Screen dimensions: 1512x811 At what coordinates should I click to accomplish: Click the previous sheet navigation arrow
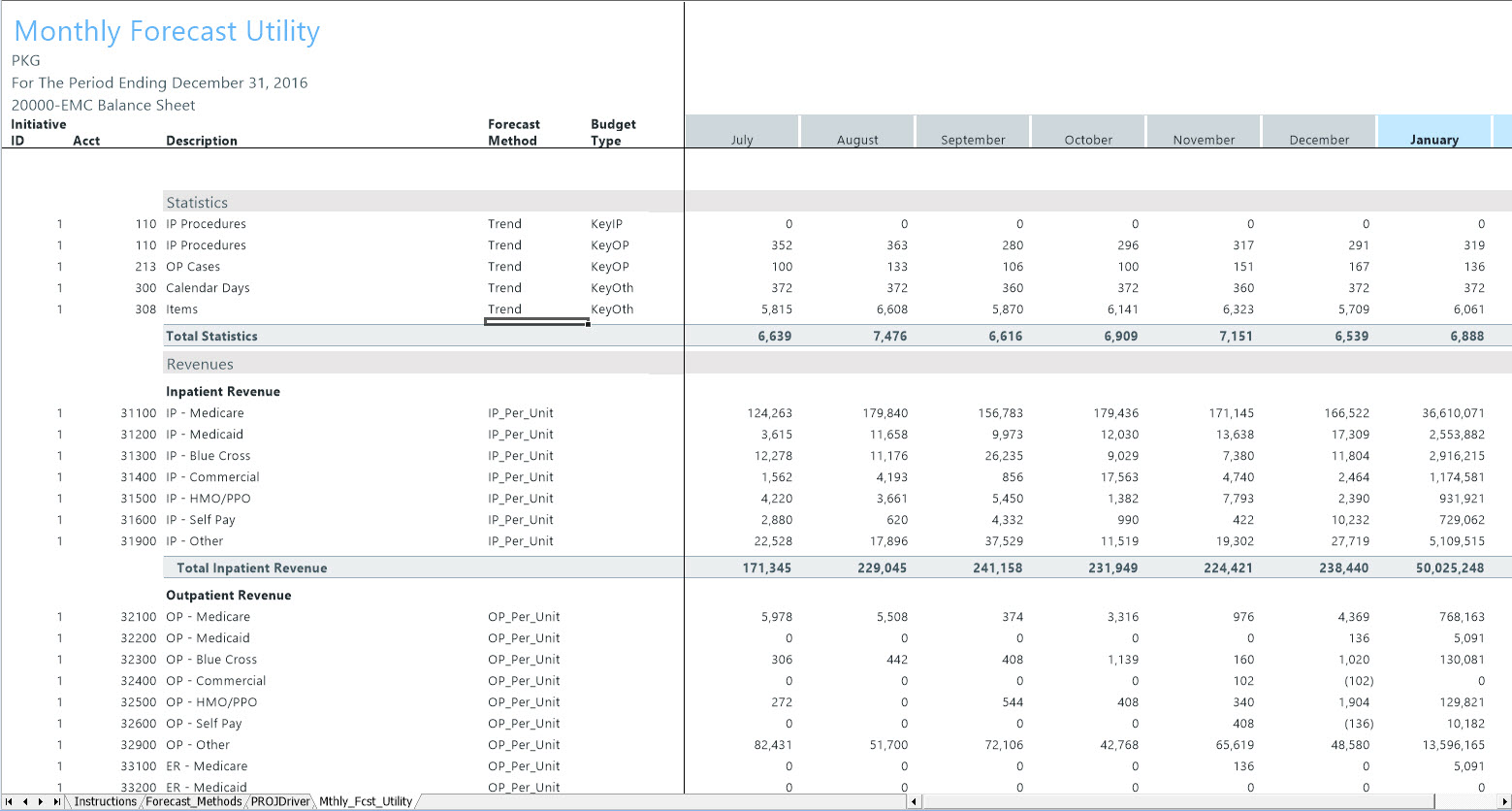[25, 802]
